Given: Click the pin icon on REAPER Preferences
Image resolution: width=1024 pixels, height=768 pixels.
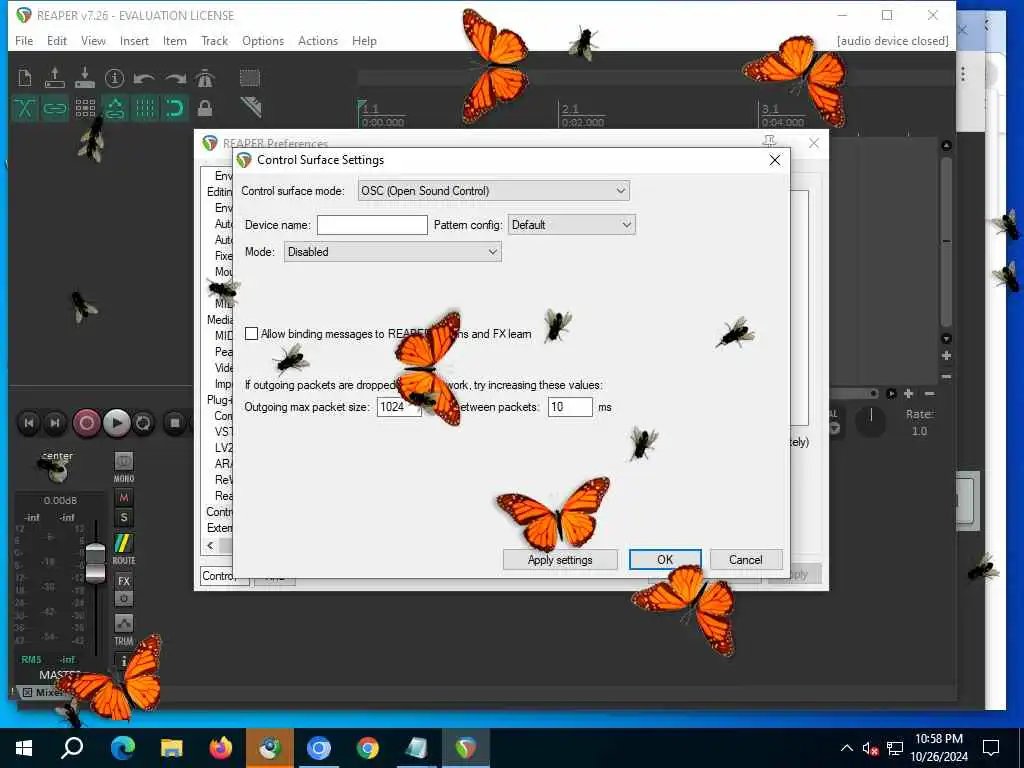Looking at the screenshot, I should coord(769,142).
